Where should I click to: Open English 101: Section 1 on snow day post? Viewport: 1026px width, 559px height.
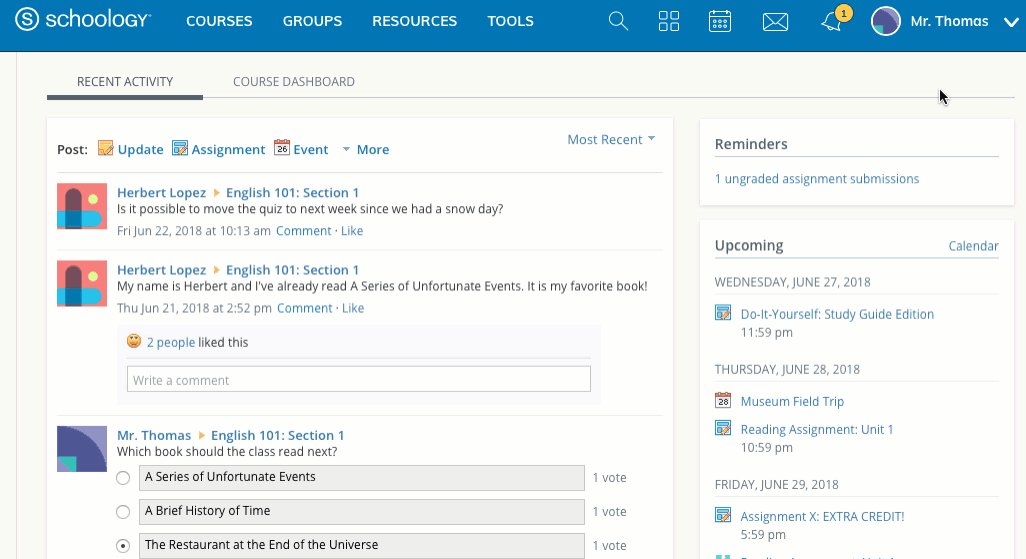point(292,192)
